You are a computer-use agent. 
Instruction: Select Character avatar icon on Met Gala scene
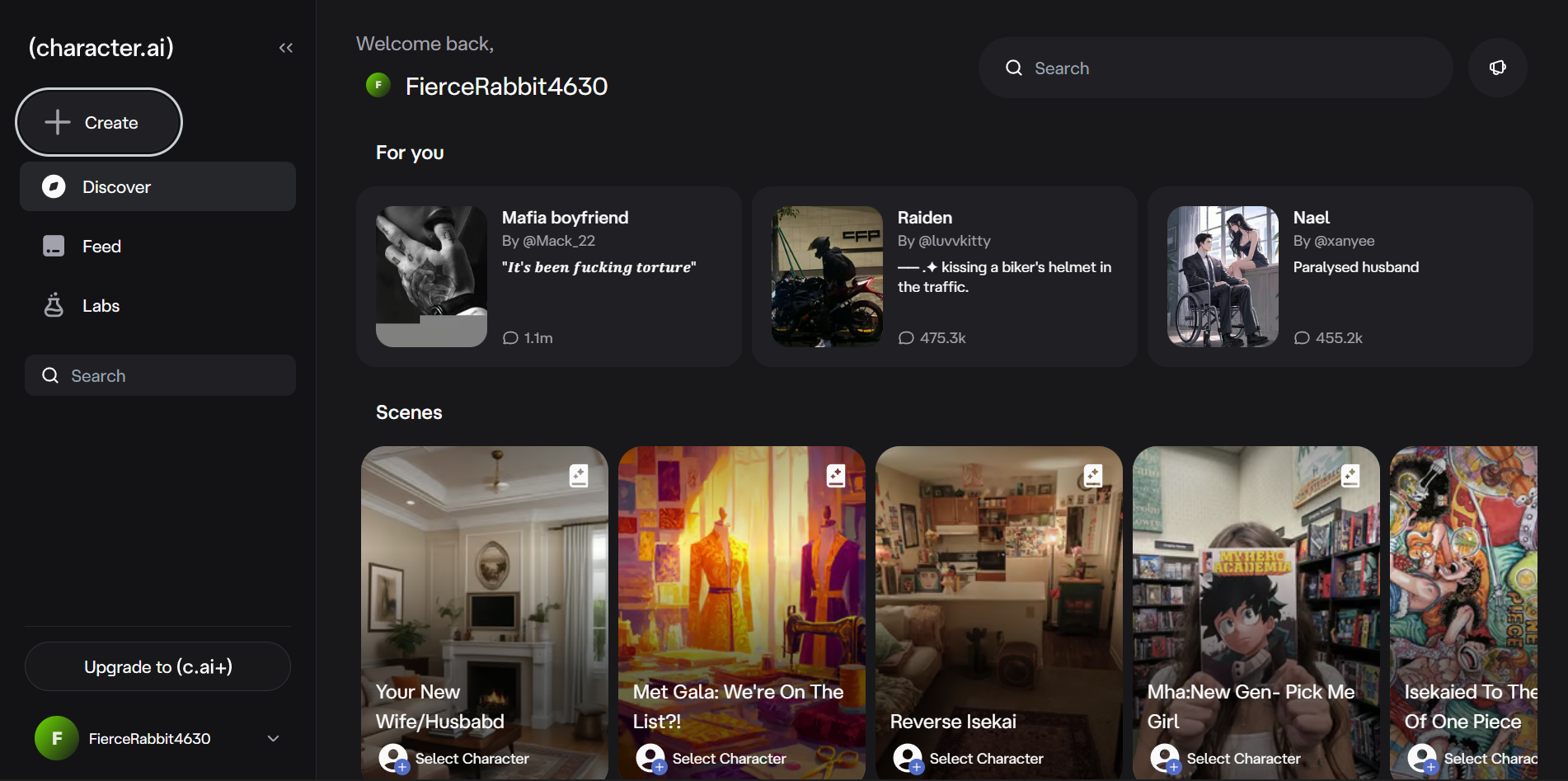[650, 758]
